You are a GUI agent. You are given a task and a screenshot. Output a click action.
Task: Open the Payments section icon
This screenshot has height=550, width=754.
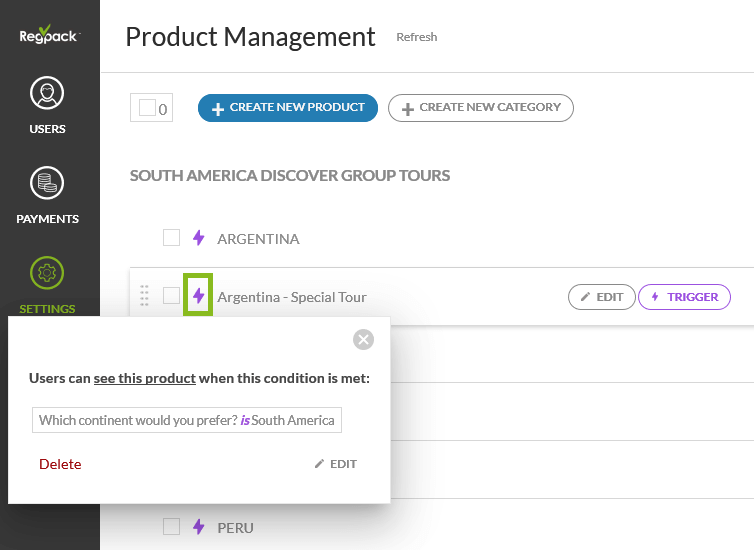coord(47,184)
